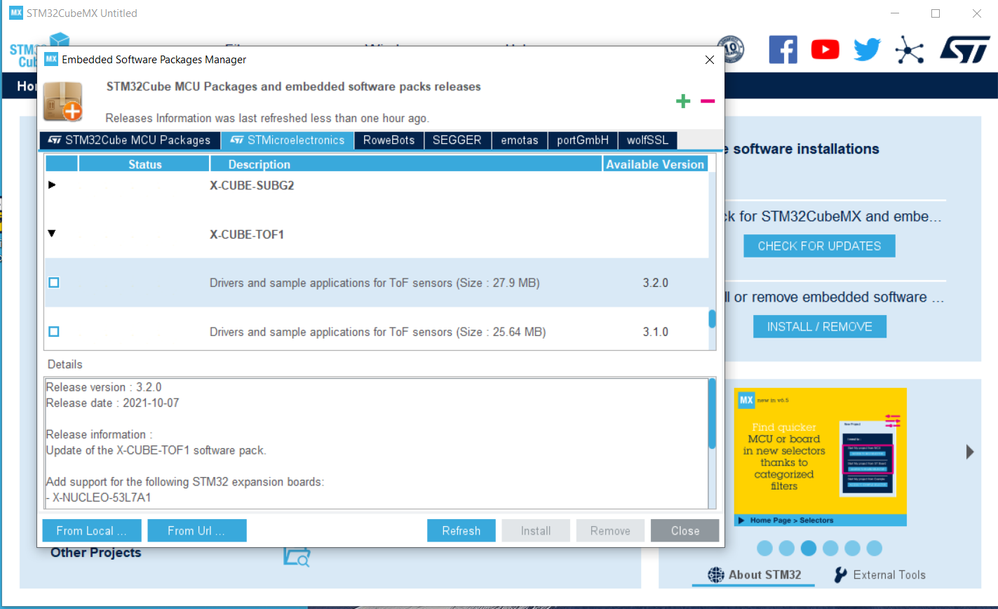Click the Install button
This screenshot has height=609, width=998.
(x=536, y=531)
